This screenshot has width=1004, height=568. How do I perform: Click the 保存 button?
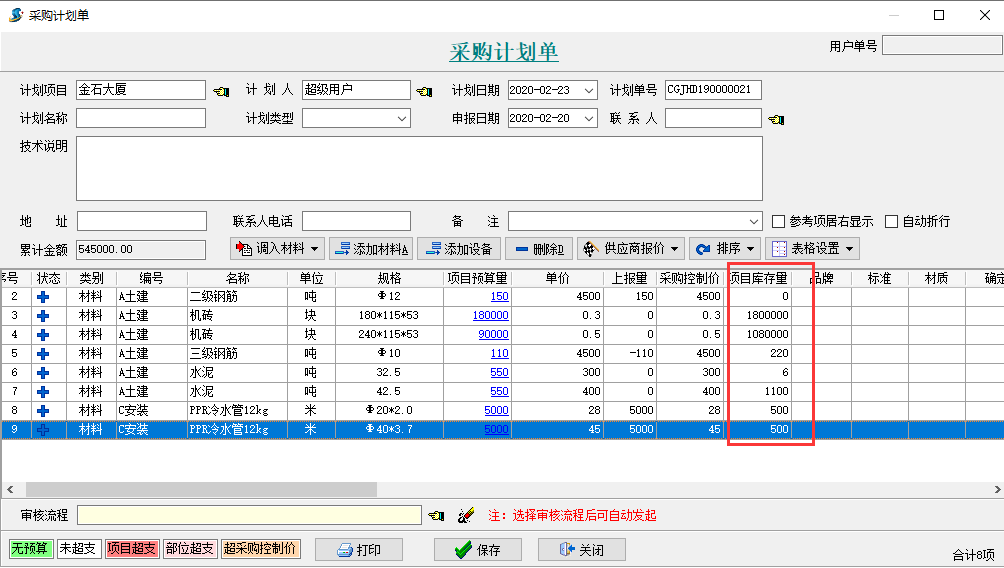477,550
